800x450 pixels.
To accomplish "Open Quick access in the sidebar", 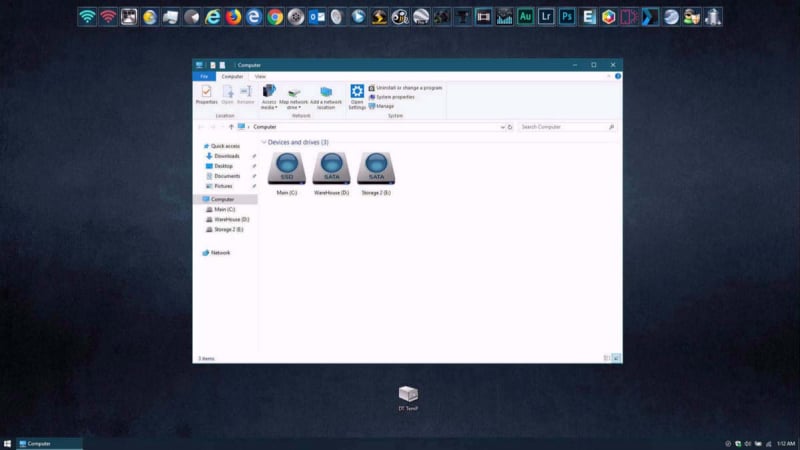I will [x=225, y=146].
